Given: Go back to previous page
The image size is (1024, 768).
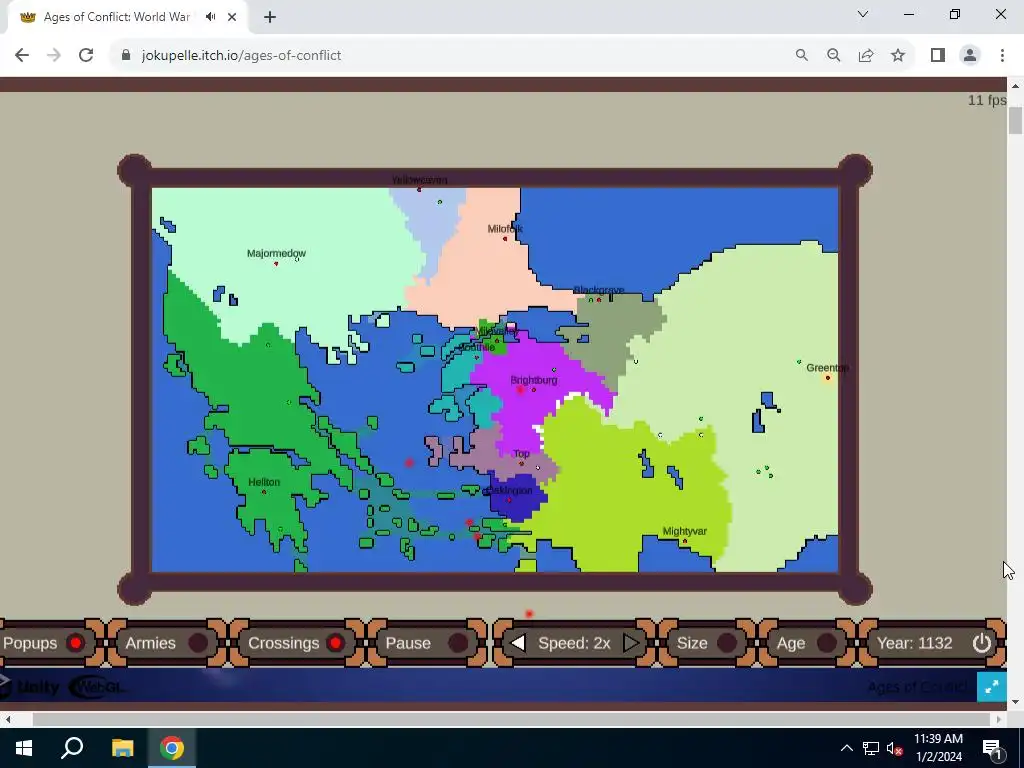Looking at the screenshot, I should 22,56.
